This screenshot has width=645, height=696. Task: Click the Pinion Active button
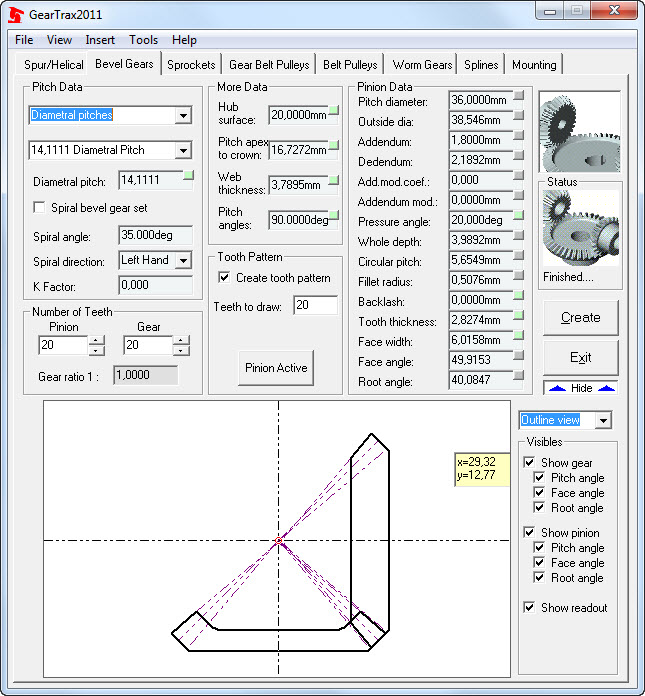click(276, 368)
